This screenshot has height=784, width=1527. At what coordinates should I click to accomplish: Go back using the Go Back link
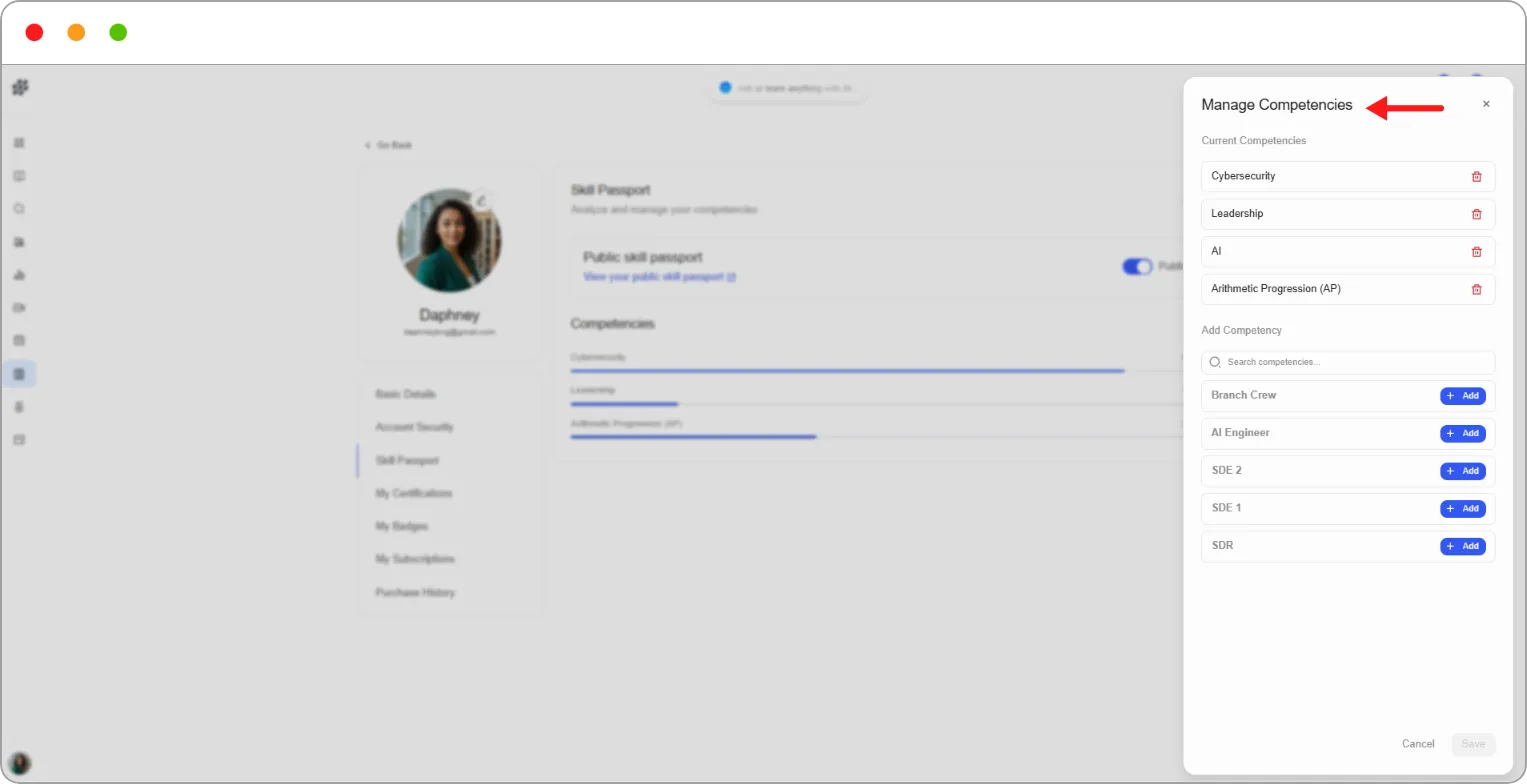tap(388, 145)
